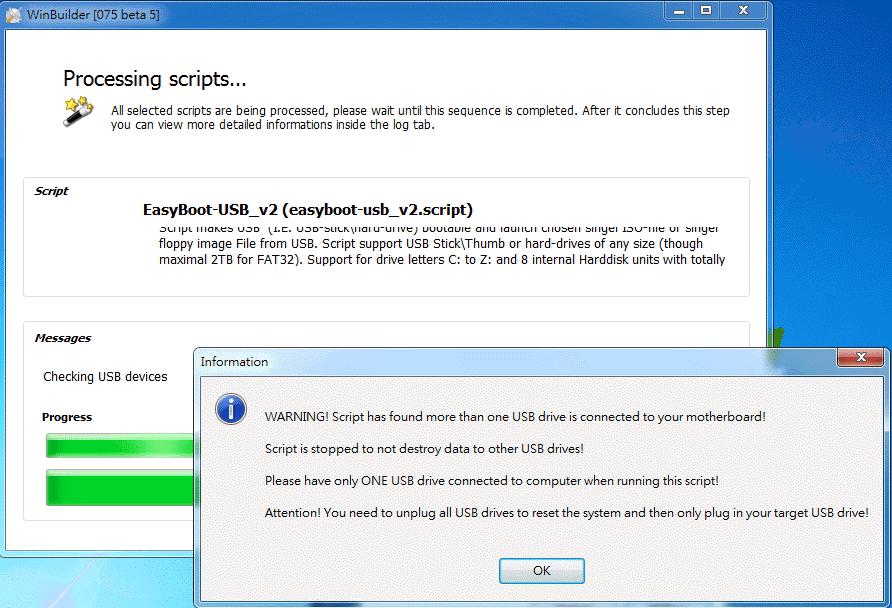Click the WinBuilder title bar icon
Screen dimensions: 892x608
point(14,15)
